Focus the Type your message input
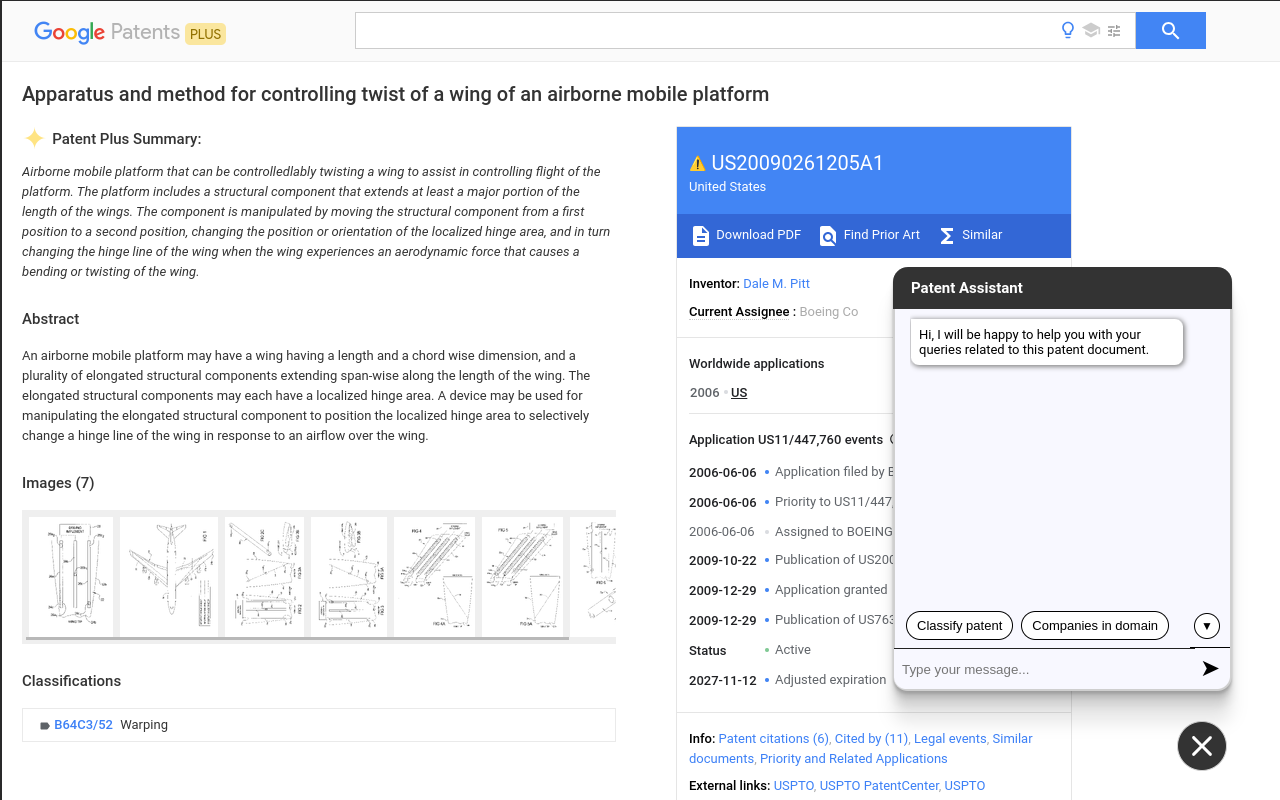Screen dimensions: 1280x800 (x=1045, y=669)
